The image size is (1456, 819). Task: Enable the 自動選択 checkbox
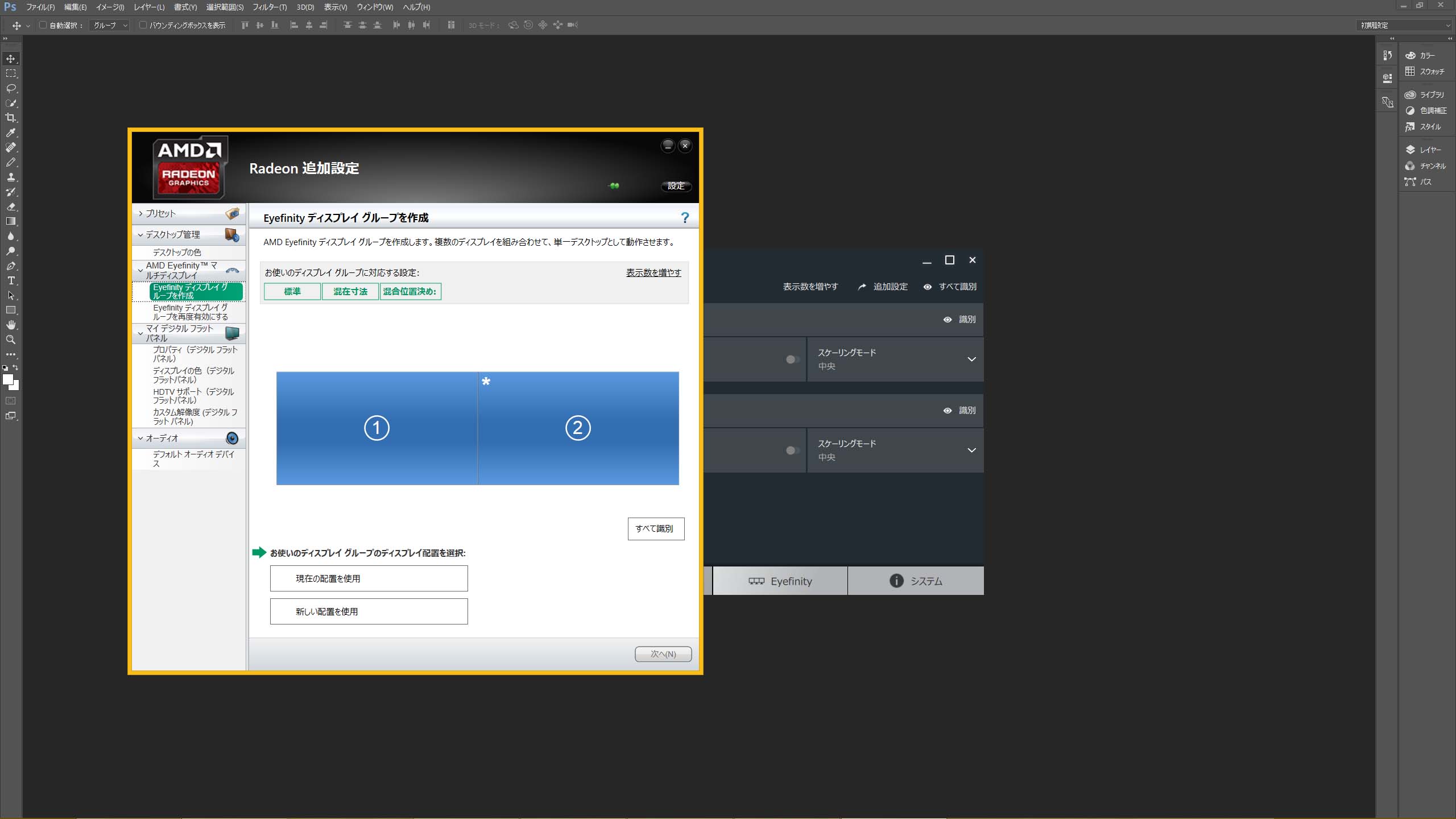[43, 25]
